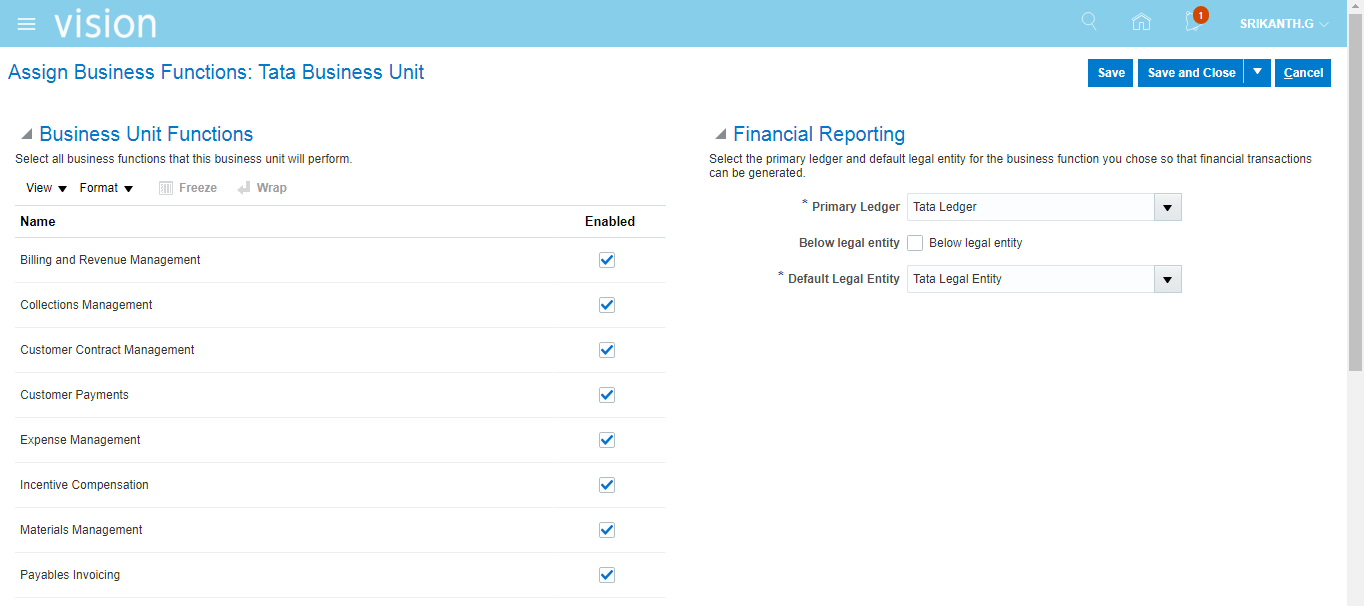The width and height of the screenshot is (1364, 606).
Task: Collapse the Financial Reporting section
Action: point(720,134)
